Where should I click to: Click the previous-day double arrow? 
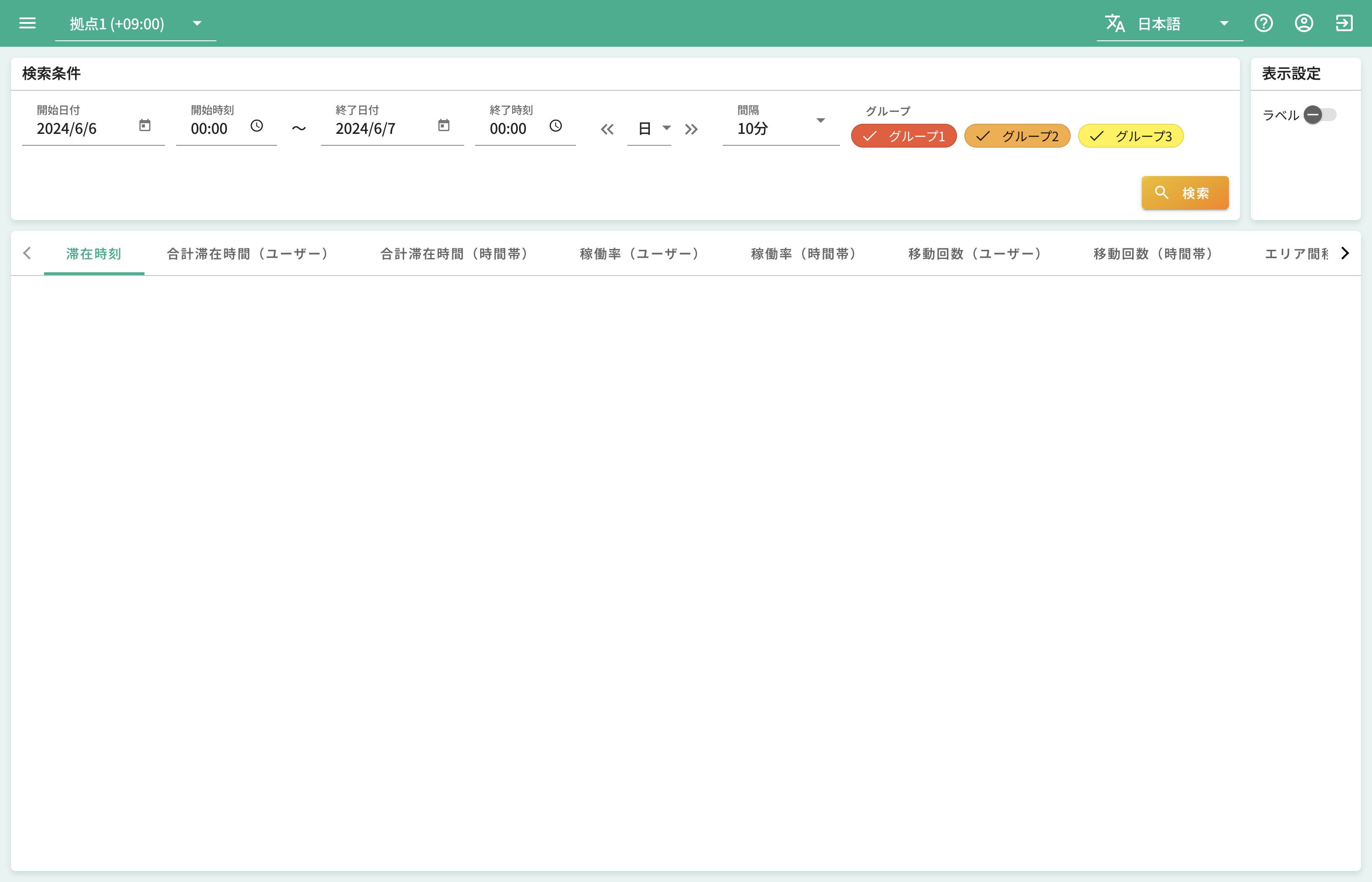point(607,129)
